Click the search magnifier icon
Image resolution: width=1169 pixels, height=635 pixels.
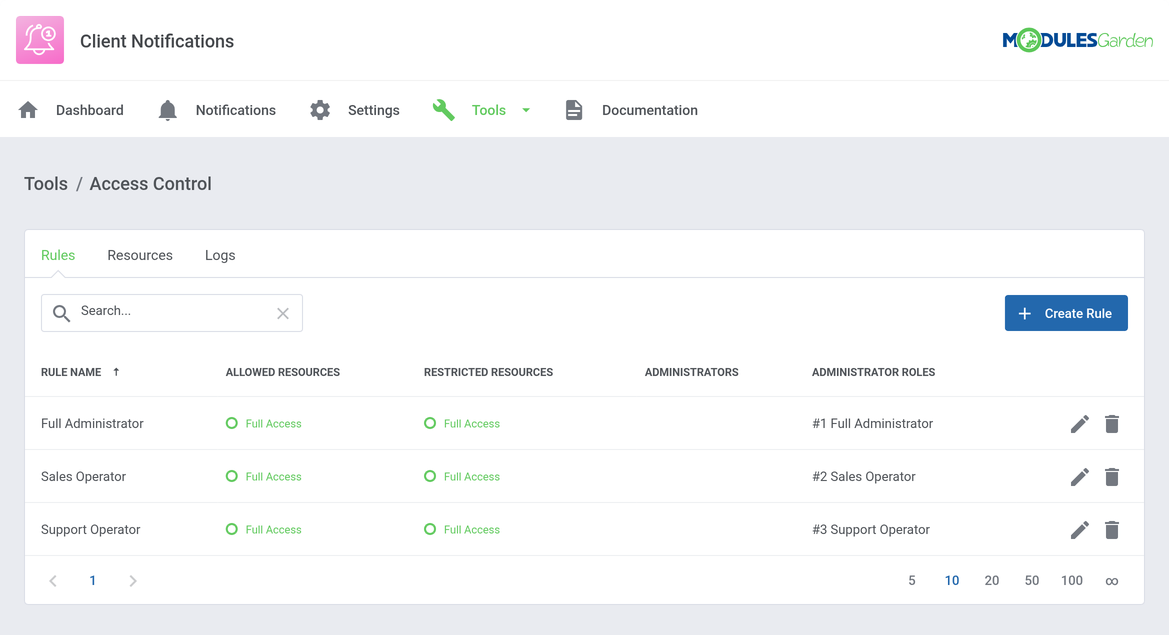(x=61, y=313)
